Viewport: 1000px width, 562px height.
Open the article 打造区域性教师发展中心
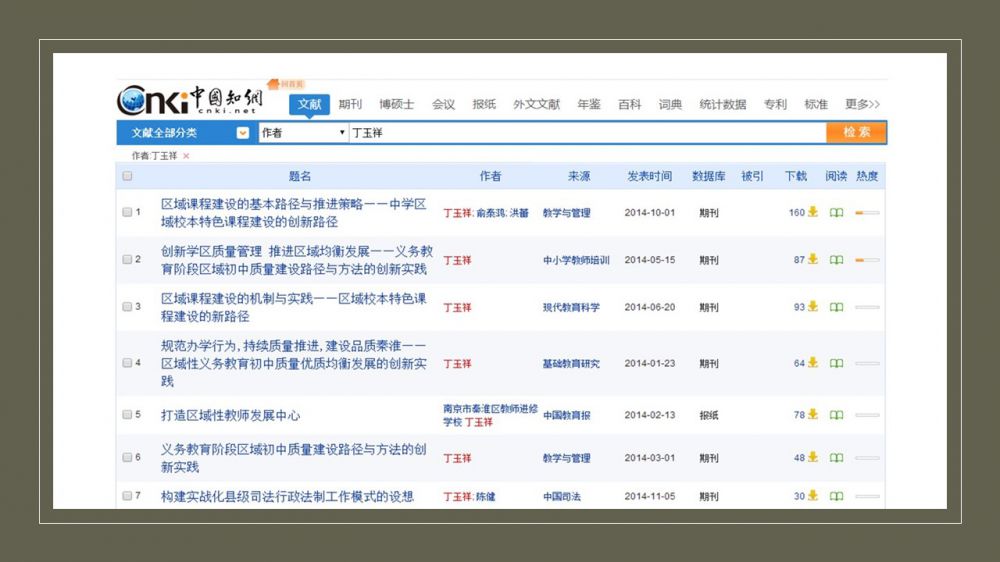pos(230,414)
